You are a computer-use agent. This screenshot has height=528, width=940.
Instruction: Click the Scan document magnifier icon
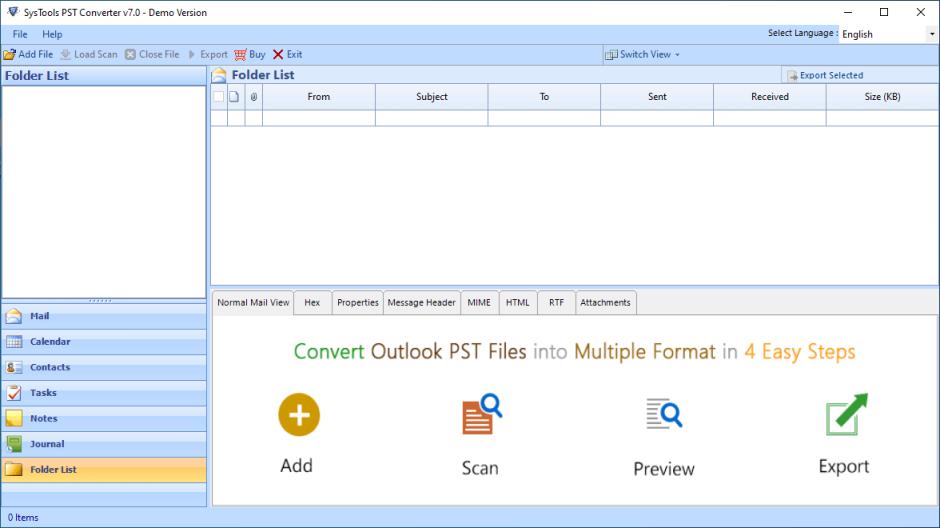click(481, 414)
